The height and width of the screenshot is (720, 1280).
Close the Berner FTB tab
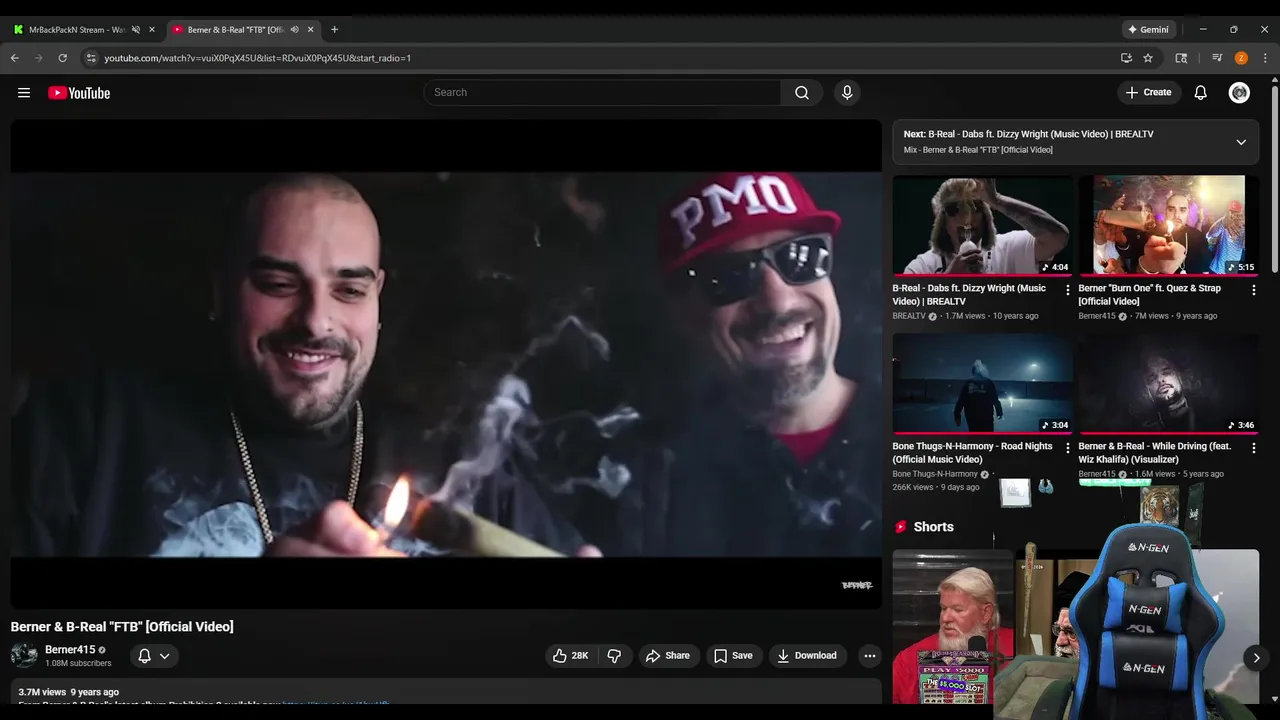coord(310,30)
